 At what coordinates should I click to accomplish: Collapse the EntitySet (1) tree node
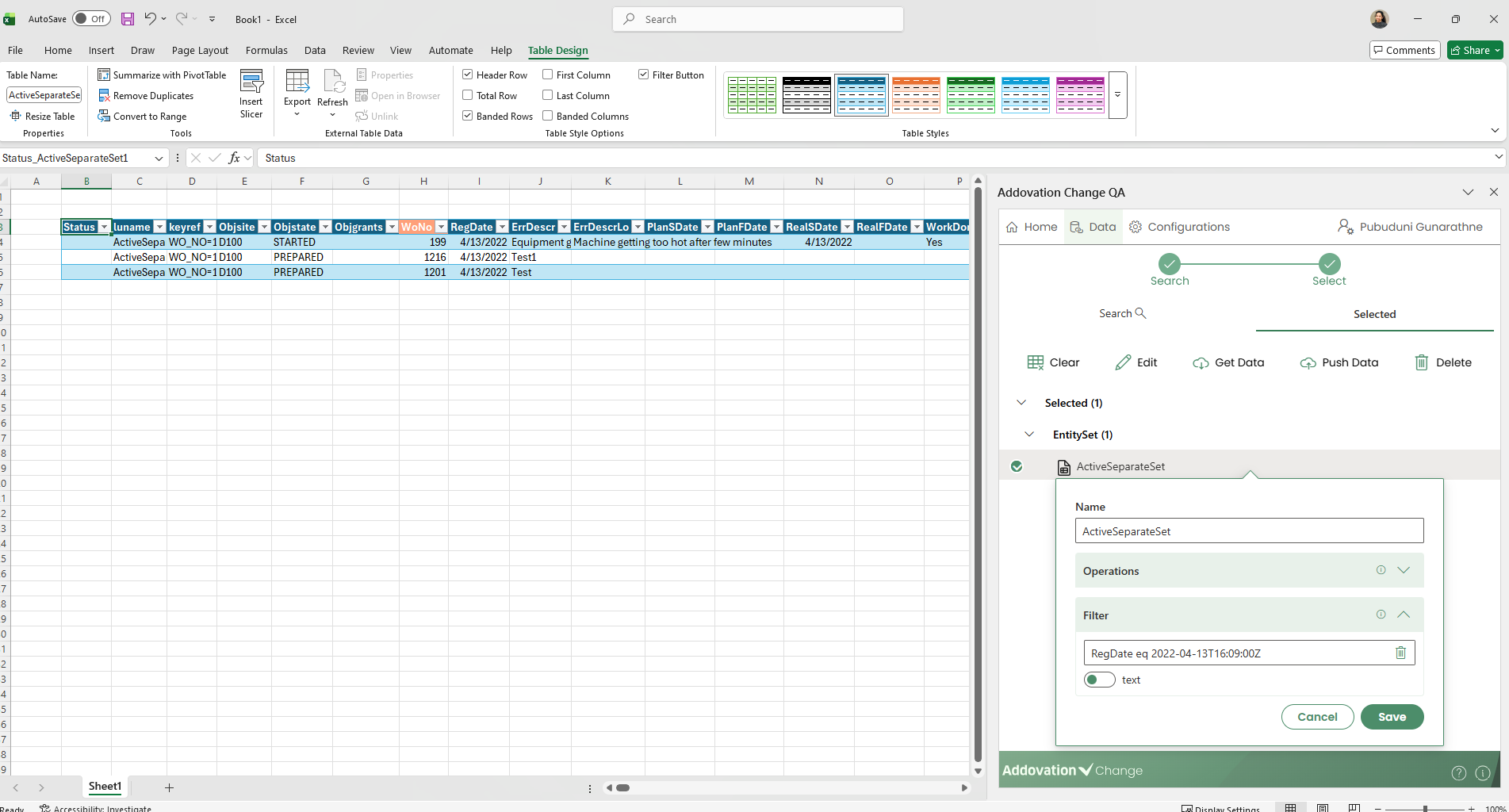tap(1029, 435)
